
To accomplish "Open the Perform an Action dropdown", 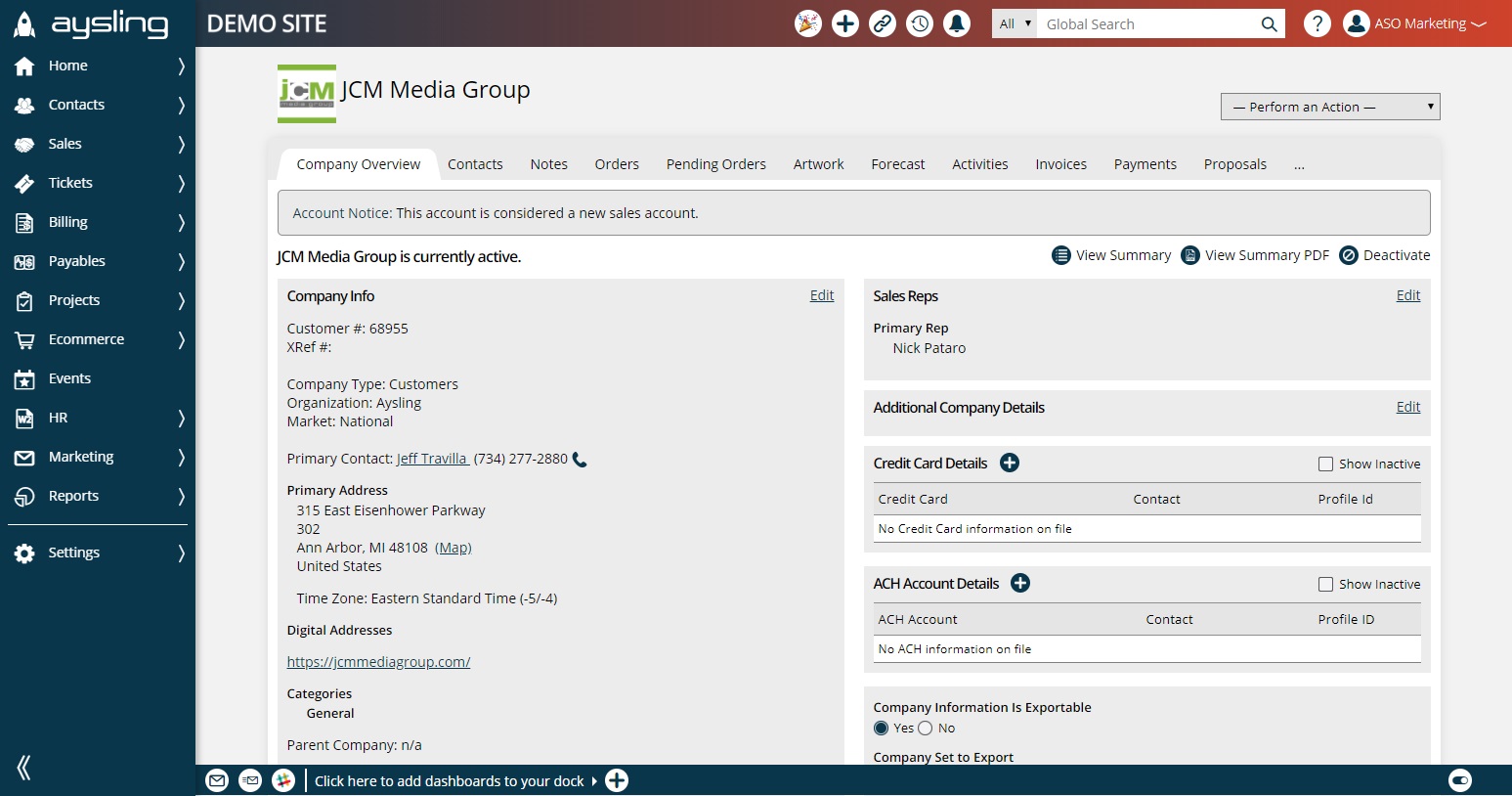I will (x=1330, y=107).
